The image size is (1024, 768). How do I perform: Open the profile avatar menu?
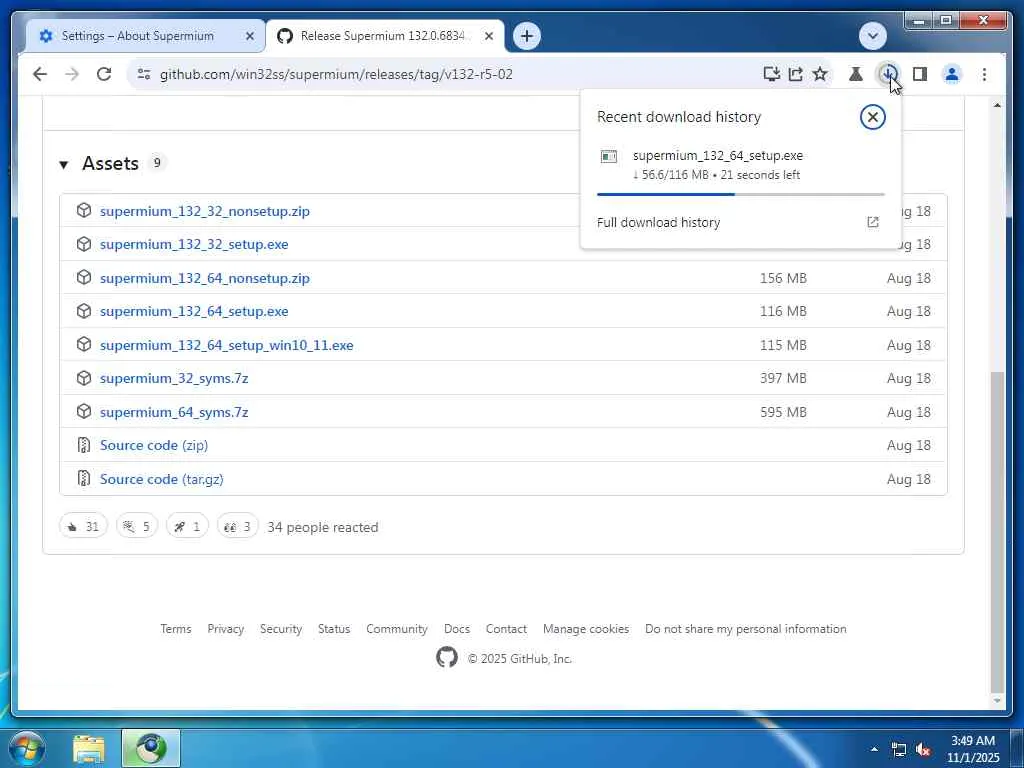point(952,74)
